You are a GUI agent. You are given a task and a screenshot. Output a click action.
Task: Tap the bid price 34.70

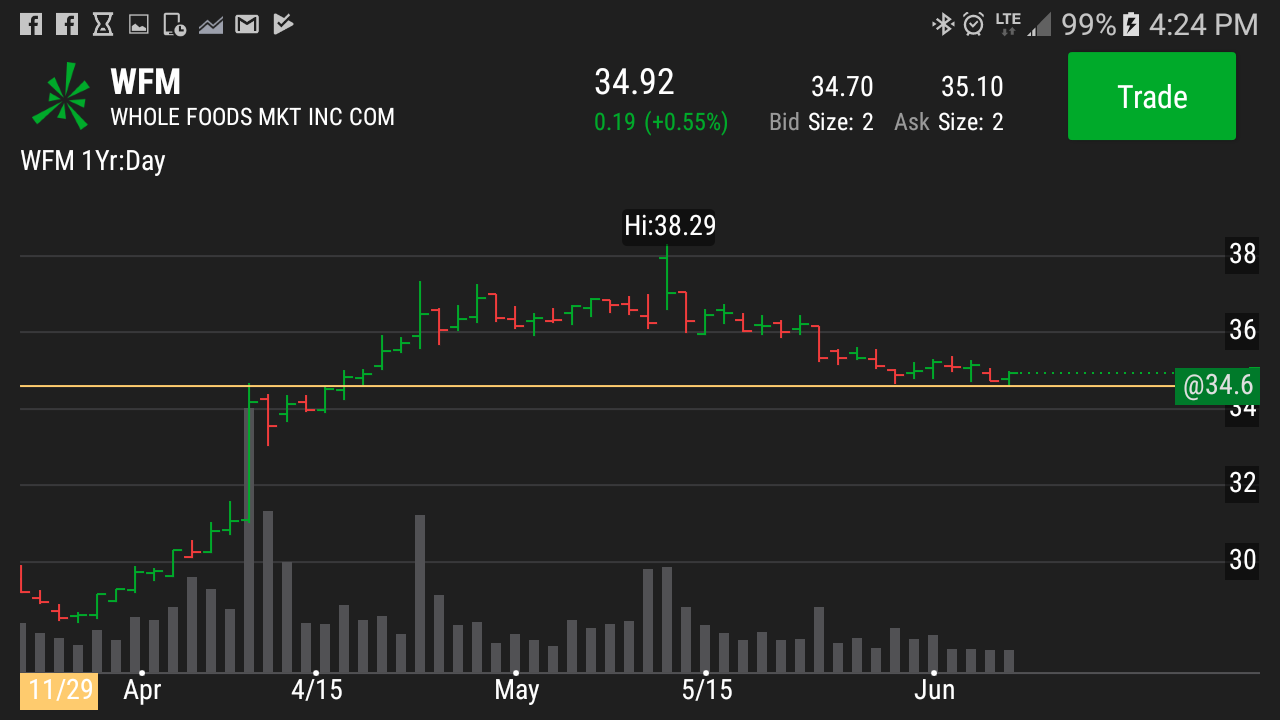coord(842,87)
